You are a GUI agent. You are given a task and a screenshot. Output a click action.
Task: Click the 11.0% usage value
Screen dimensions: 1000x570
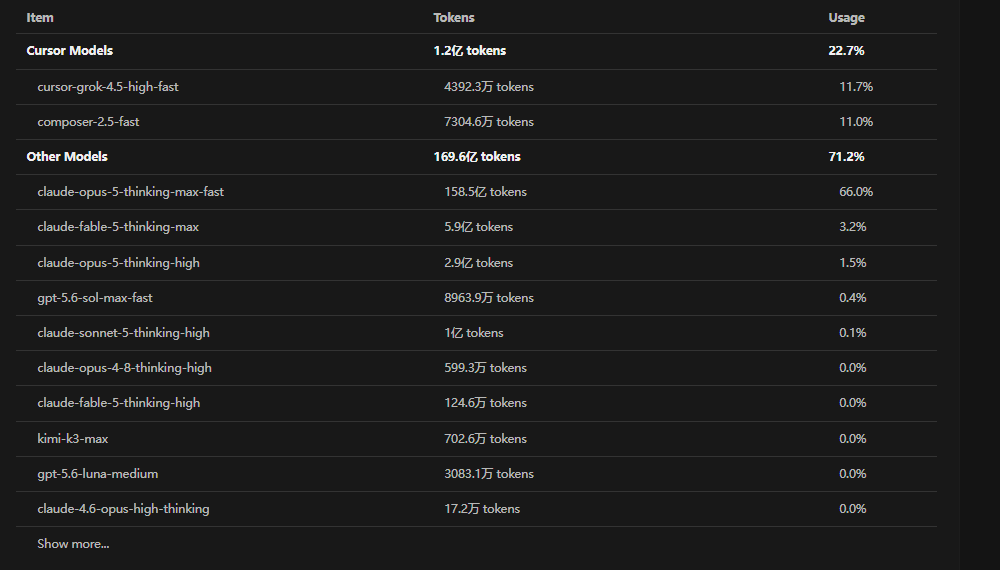point(856,122)
